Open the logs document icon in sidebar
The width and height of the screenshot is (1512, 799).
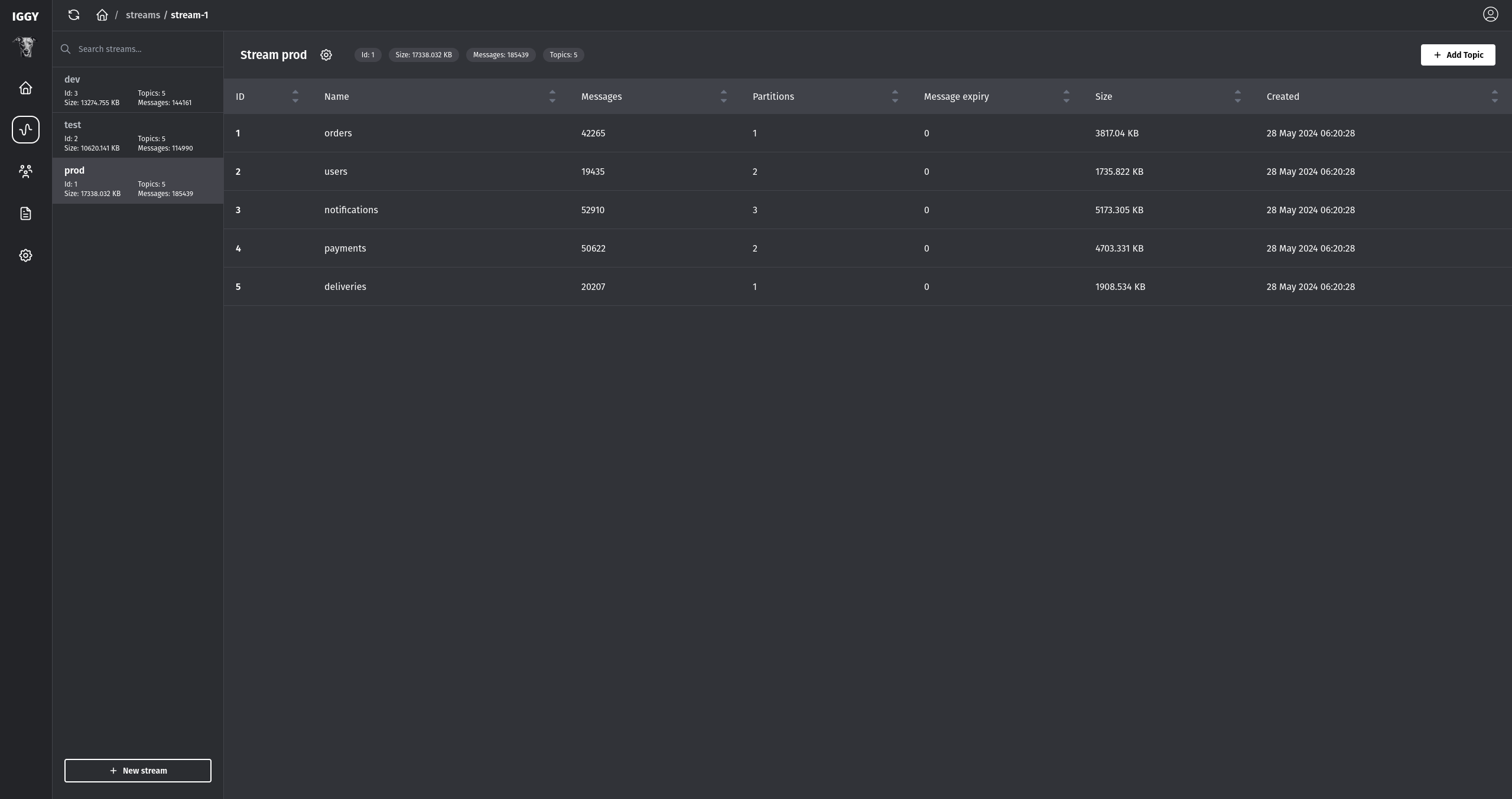pos(25,214)
